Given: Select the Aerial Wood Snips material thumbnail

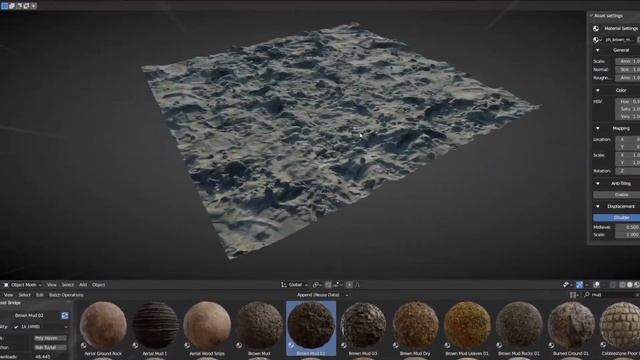Looking at the screenshot, I should [207, 325].
